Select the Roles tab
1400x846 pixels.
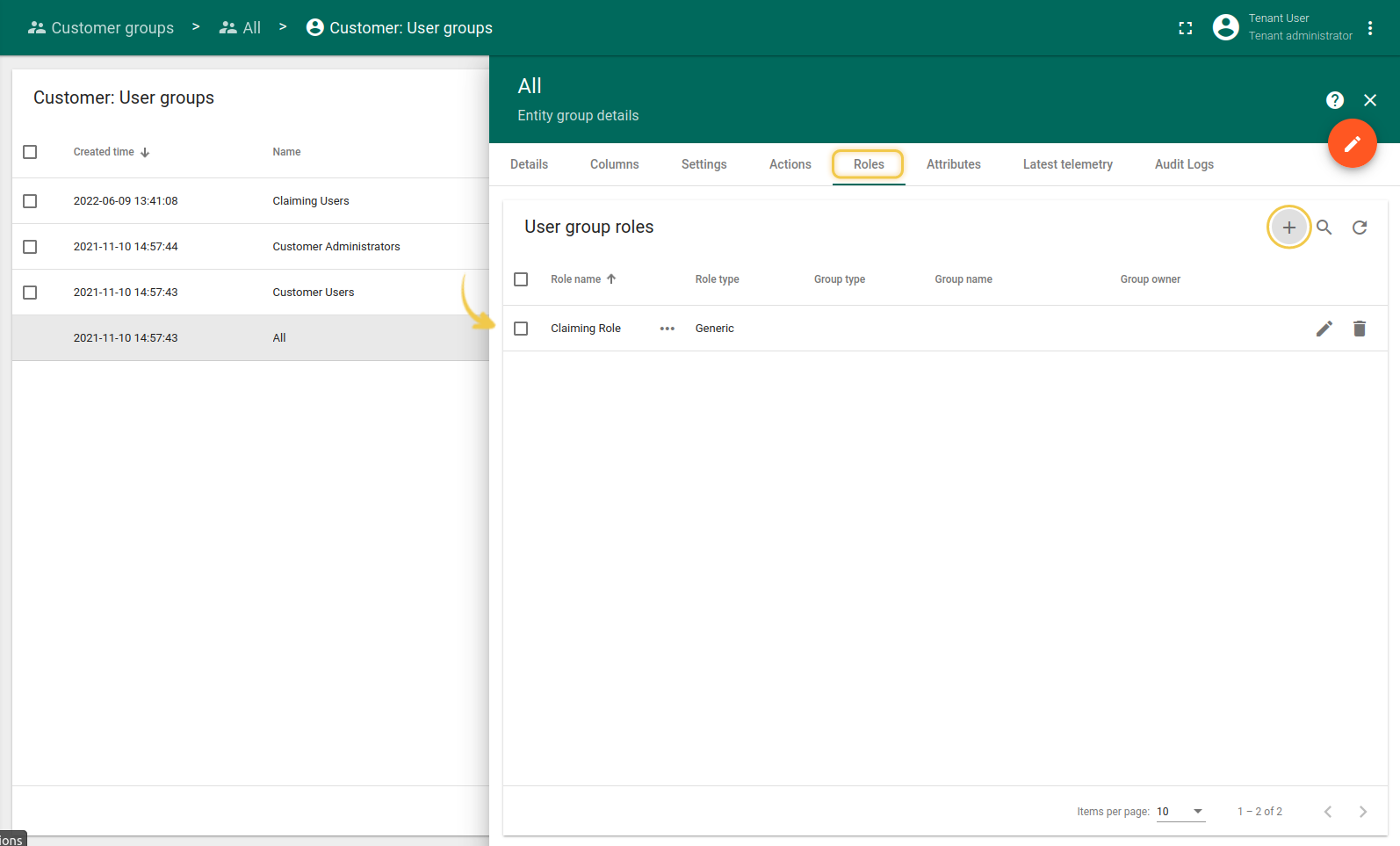[869, 164]
